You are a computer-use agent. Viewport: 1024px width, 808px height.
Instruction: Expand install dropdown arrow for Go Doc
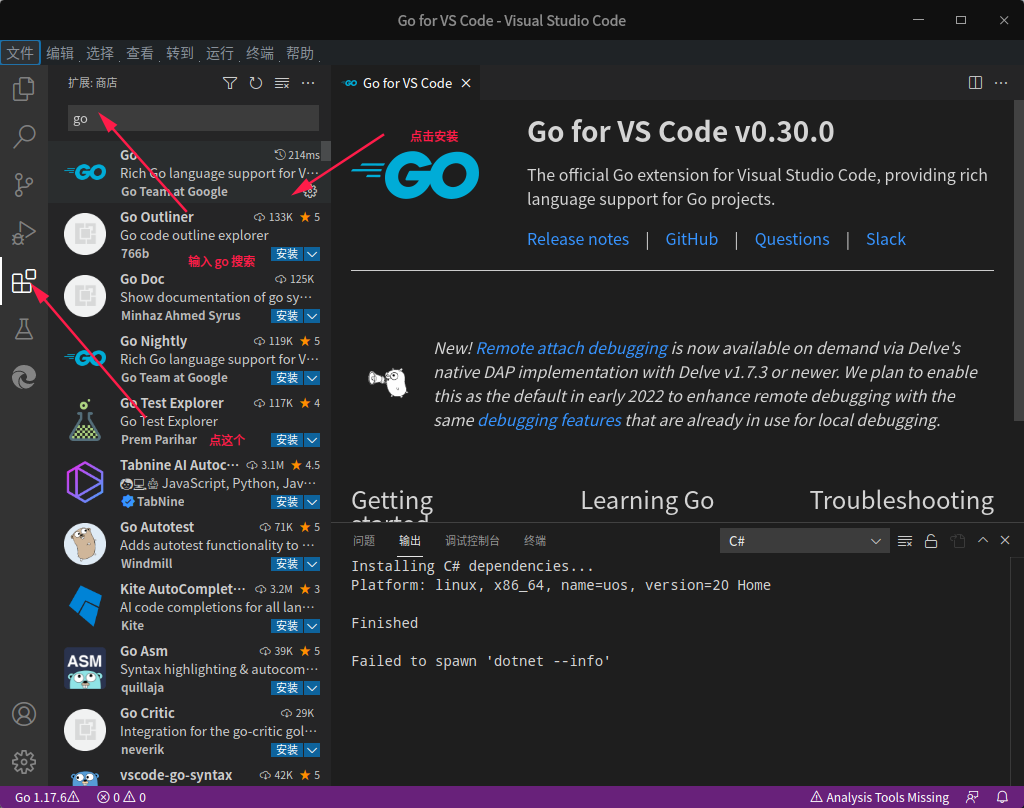[312, 315]
